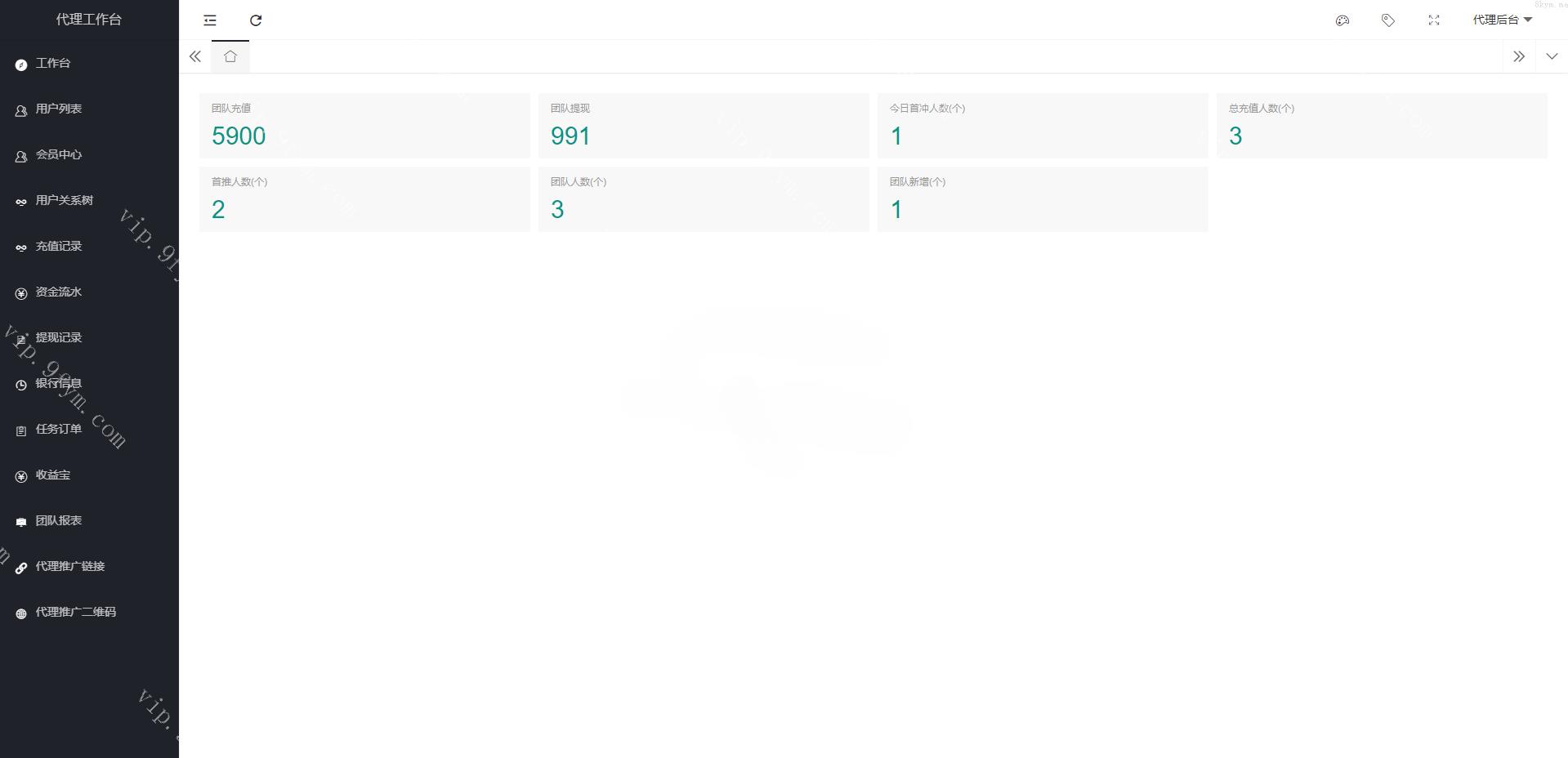
Task: Open 代理推广二维码 globe icon
Action: click(21, 613)
